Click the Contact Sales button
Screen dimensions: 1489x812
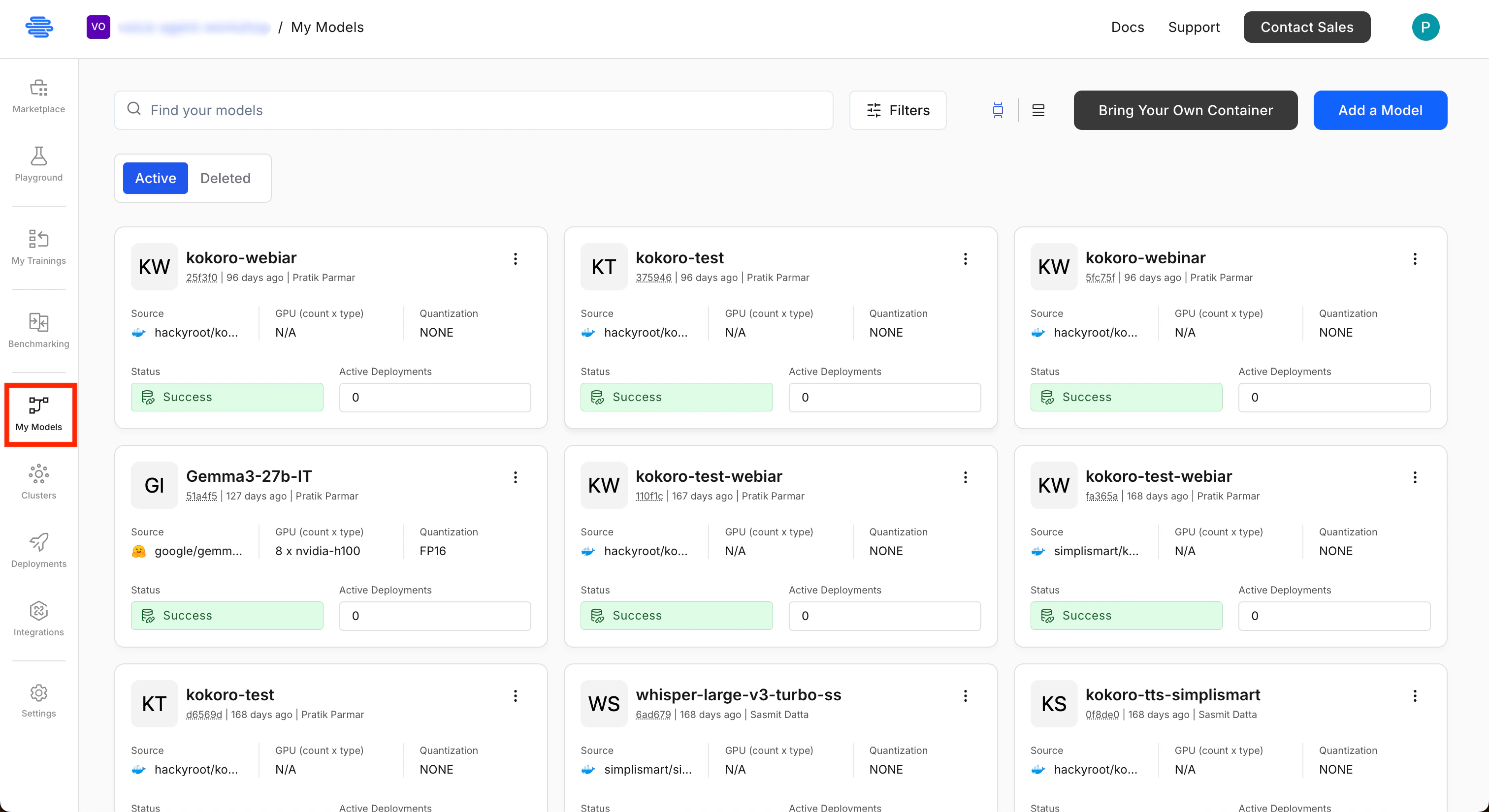pyautogui.click(x=1307, y=27)
